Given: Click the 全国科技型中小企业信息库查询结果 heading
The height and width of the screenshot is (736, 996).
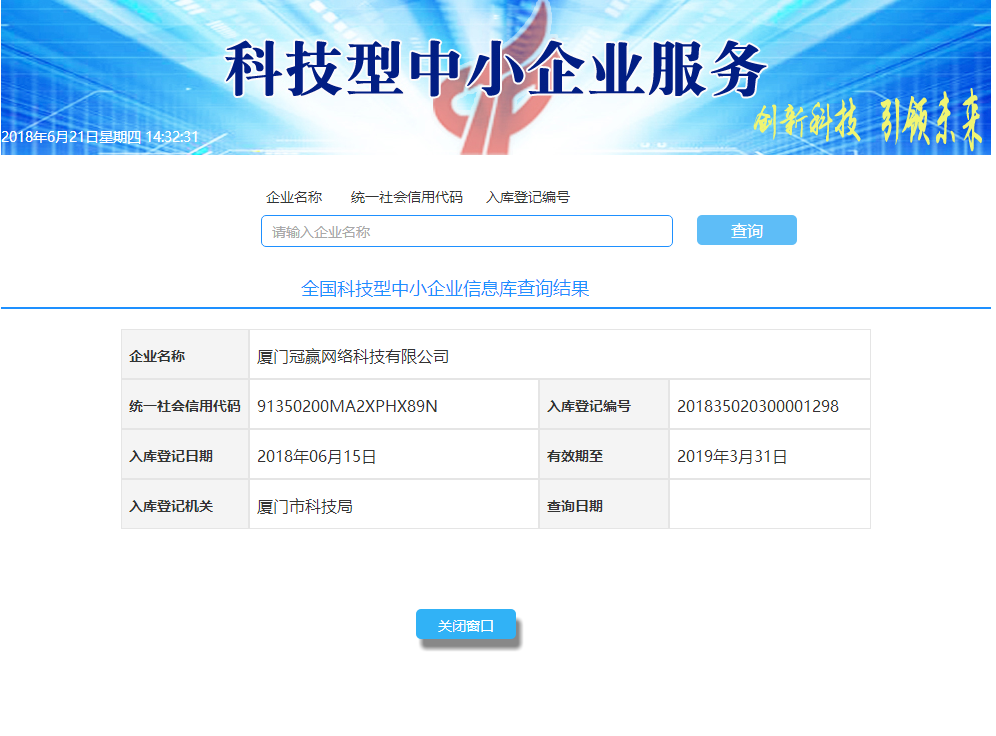Looking at the screenshot, I should click(445, 289).
